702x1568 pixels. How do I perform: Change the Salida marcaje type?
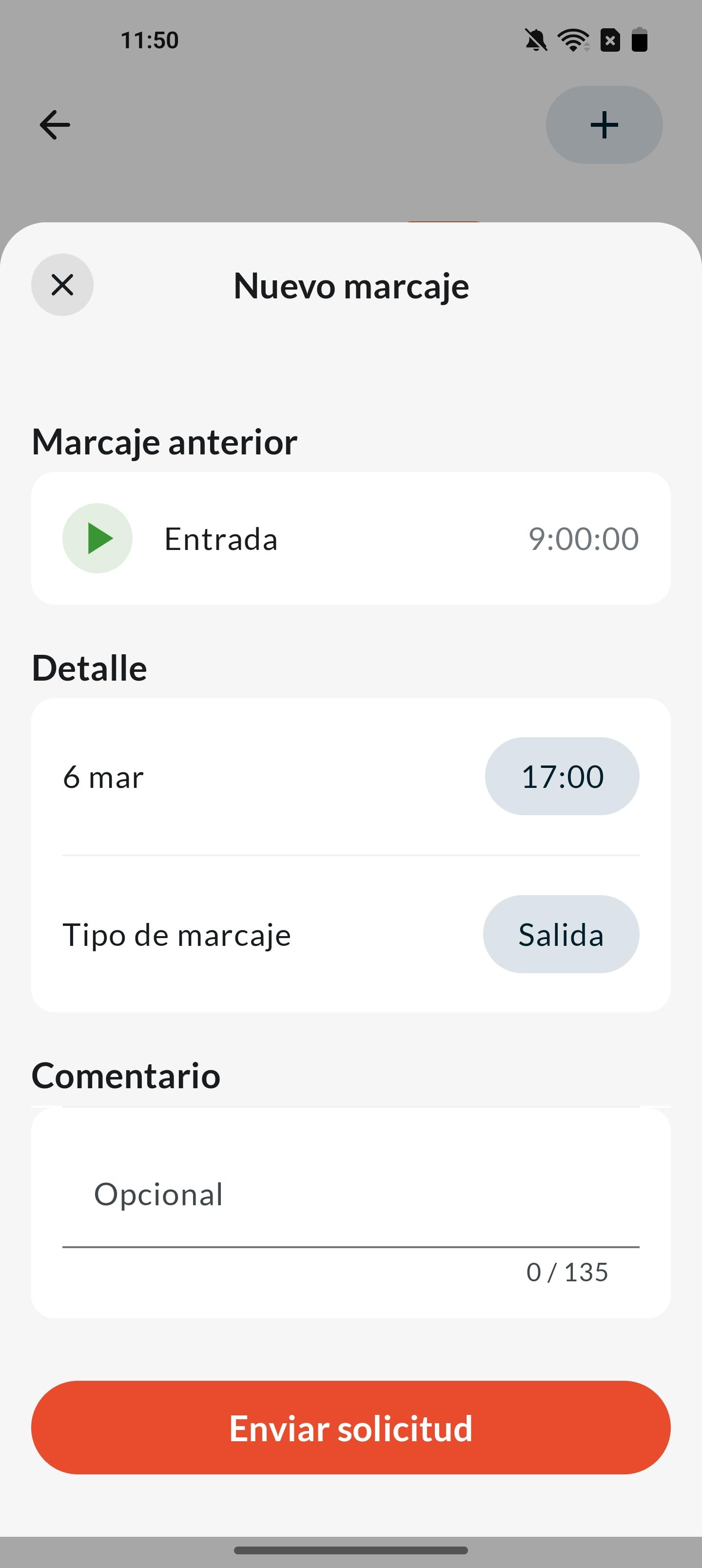[x=561, y=934]
